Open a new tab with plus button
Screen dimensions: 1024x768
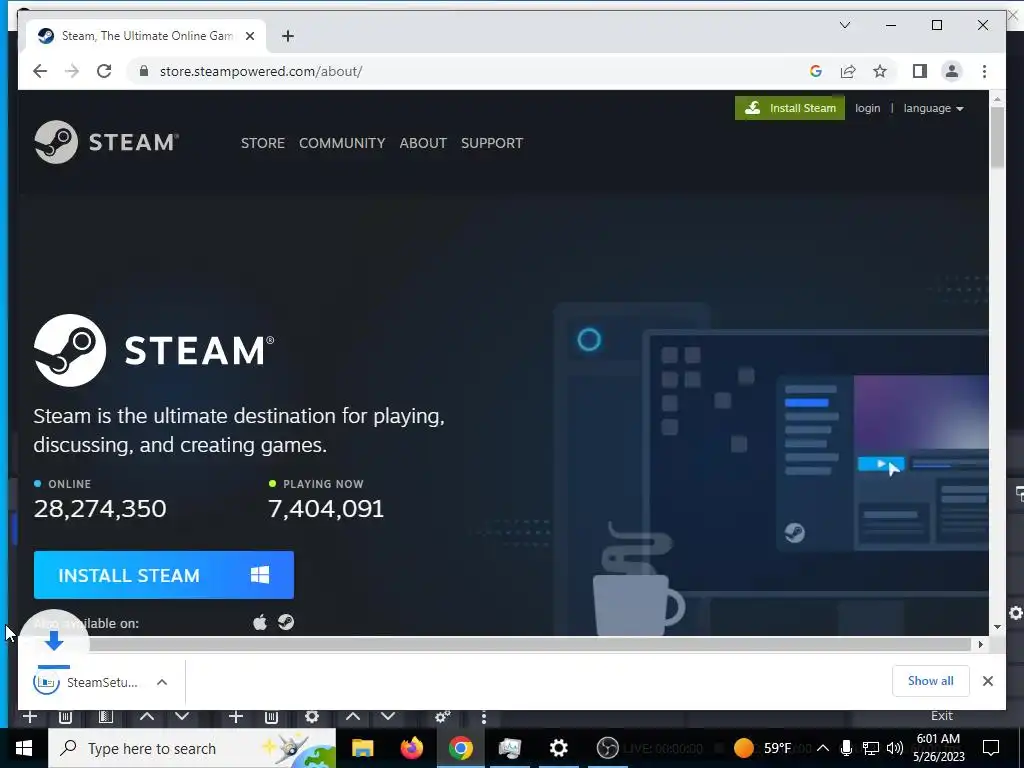[x=288, y=36]
